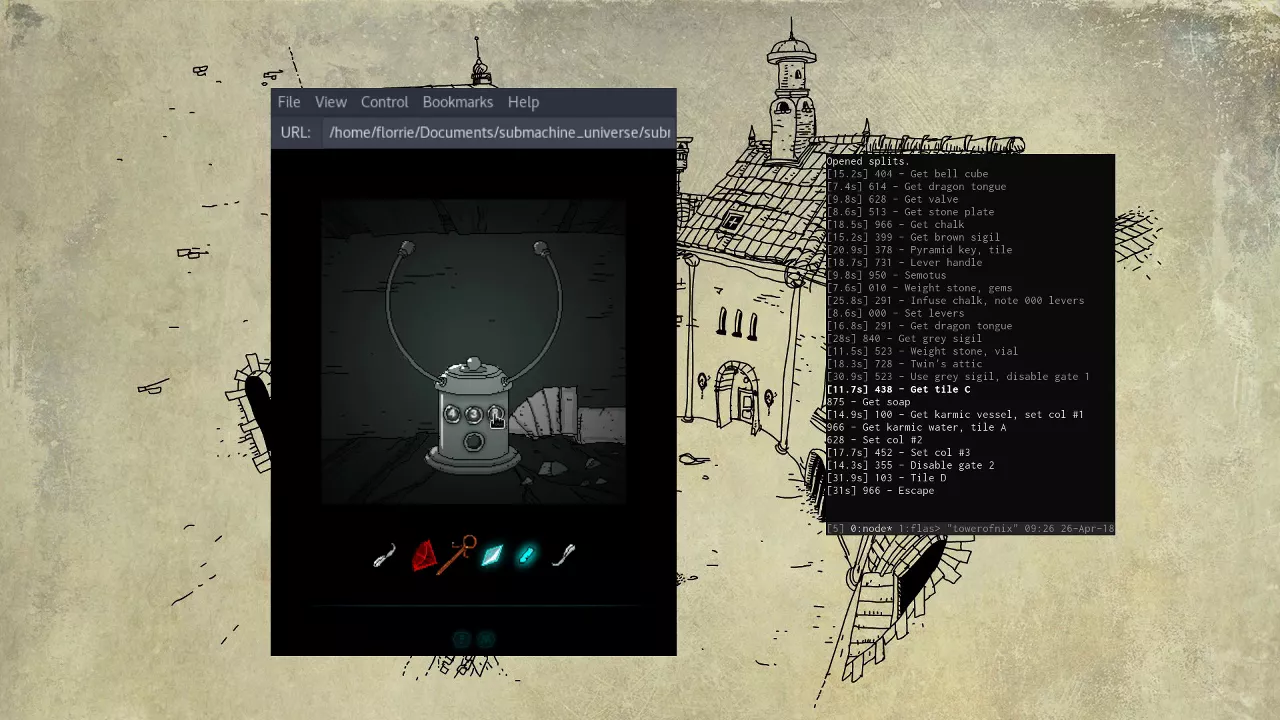The image size is (1280, 720).
Task: Select the glowing cyan vial in inventory
Action: tap(527, 556)
